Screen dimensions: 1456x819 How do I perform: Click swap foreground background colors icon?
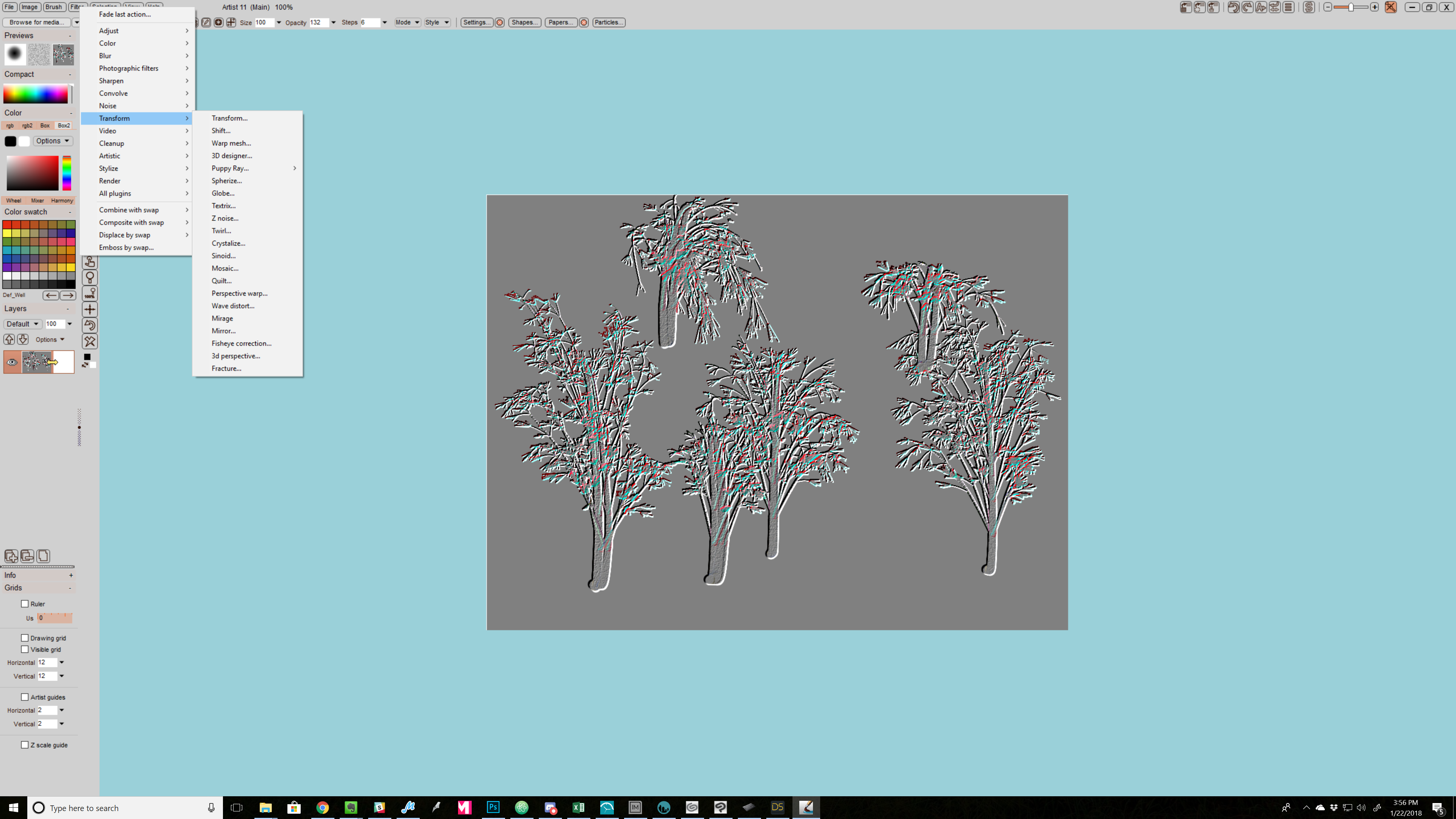click(x=85, y=365)
